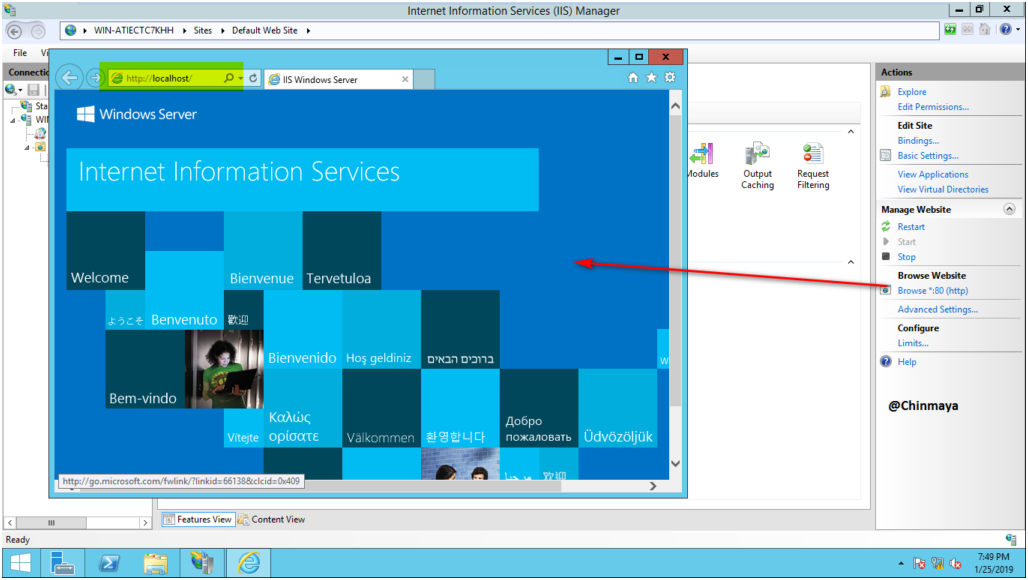Go forward in the Internet Explorer window
Viewport: 1028px width, 580px height.
coord(95,78)
